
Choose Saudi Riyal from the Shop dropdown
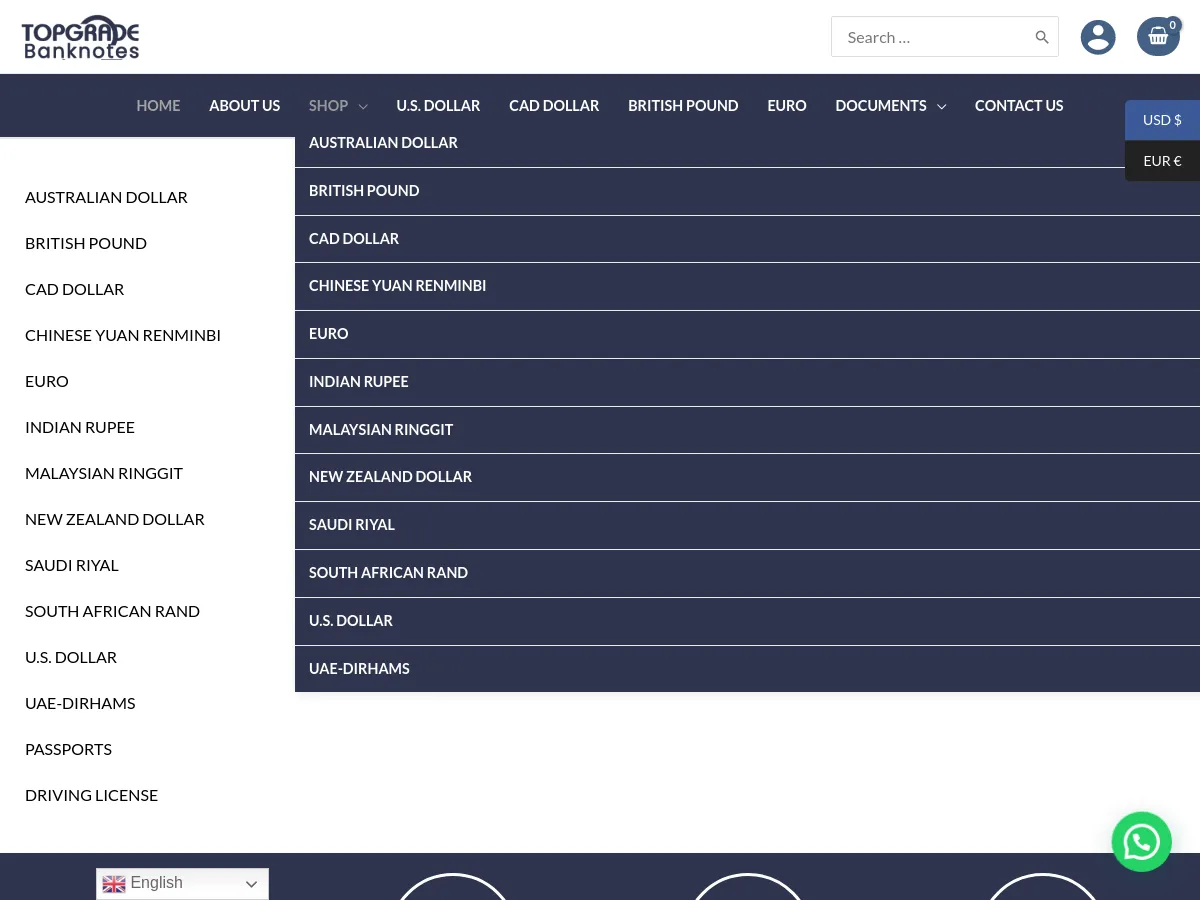[x=352, y=525]
